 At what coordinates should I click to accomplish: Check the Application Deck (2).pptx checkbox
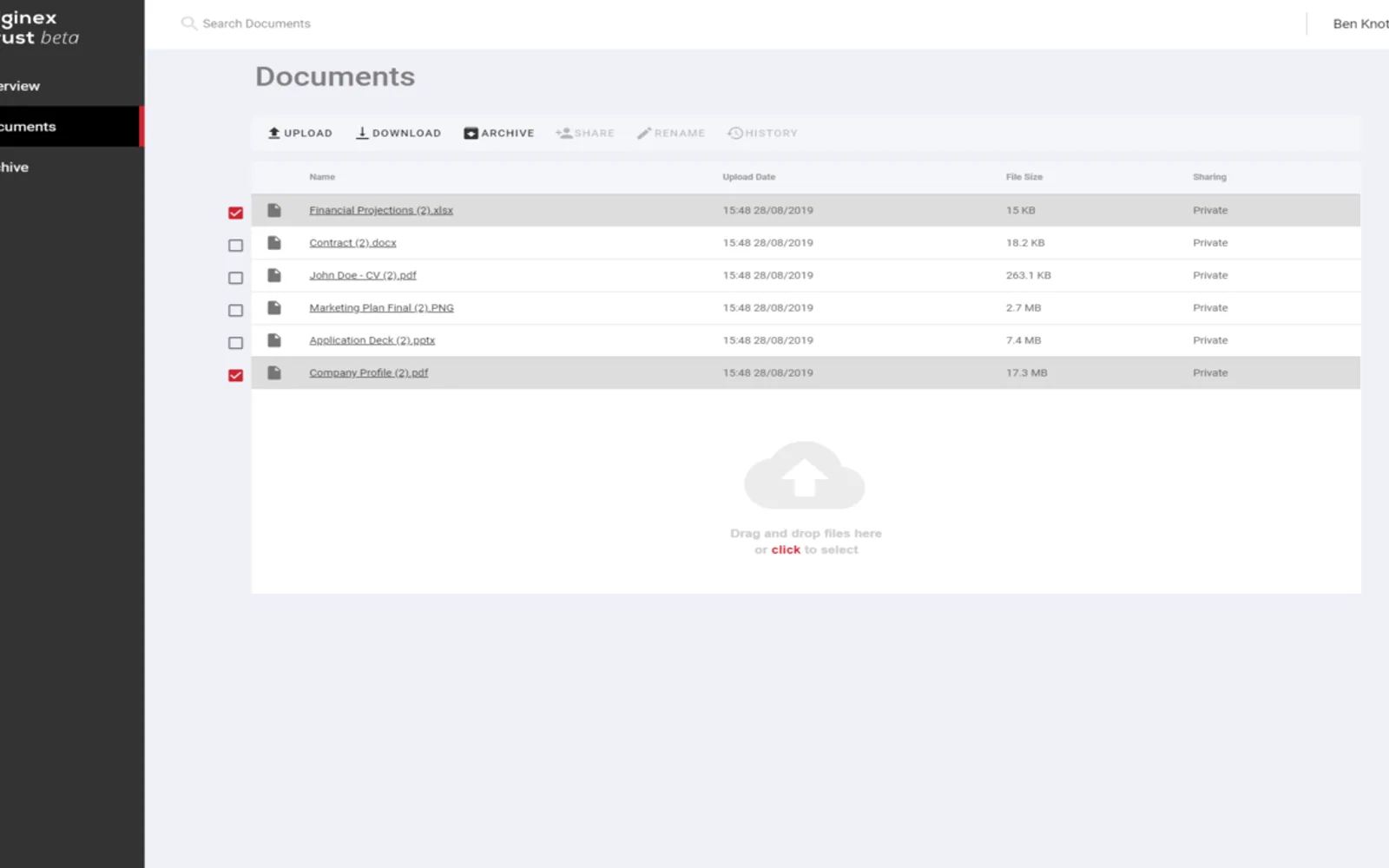coord(235,343)
